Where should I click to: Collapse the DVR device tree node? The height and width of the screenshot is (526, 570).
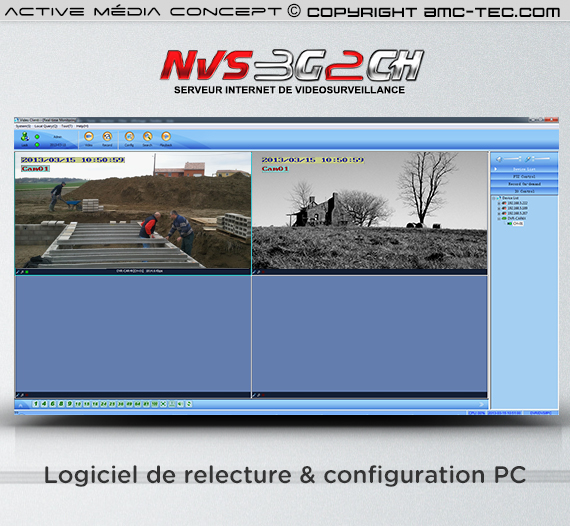(x=499, y=218)
